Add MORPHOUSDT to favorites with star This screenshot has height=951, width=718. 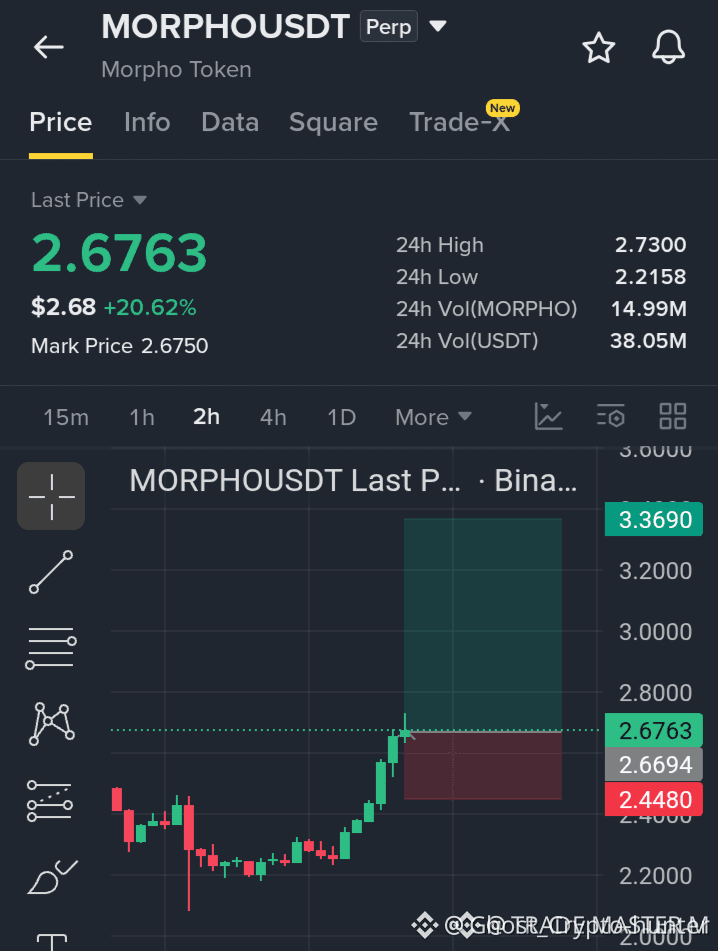coord(599,48)
